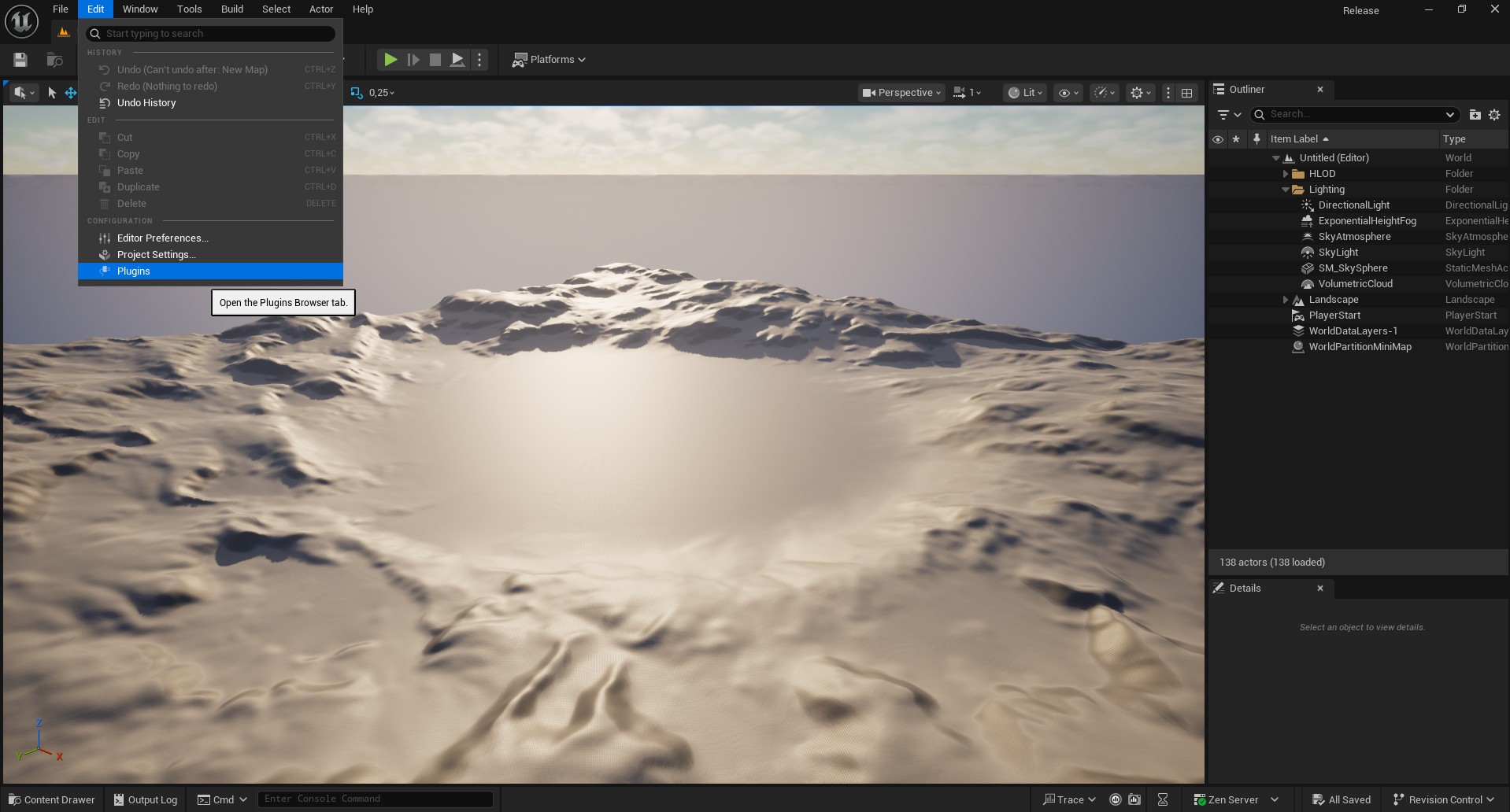Open viewport settings gear dropdown

1140,93
